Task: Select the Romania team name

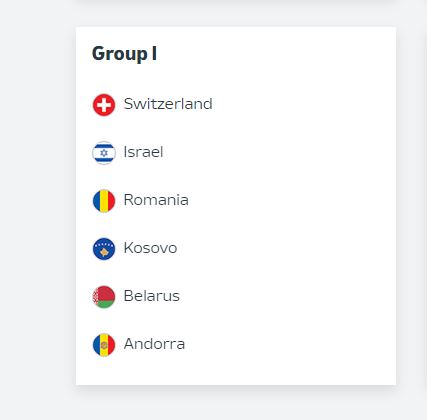Action: tap(156, 200)
